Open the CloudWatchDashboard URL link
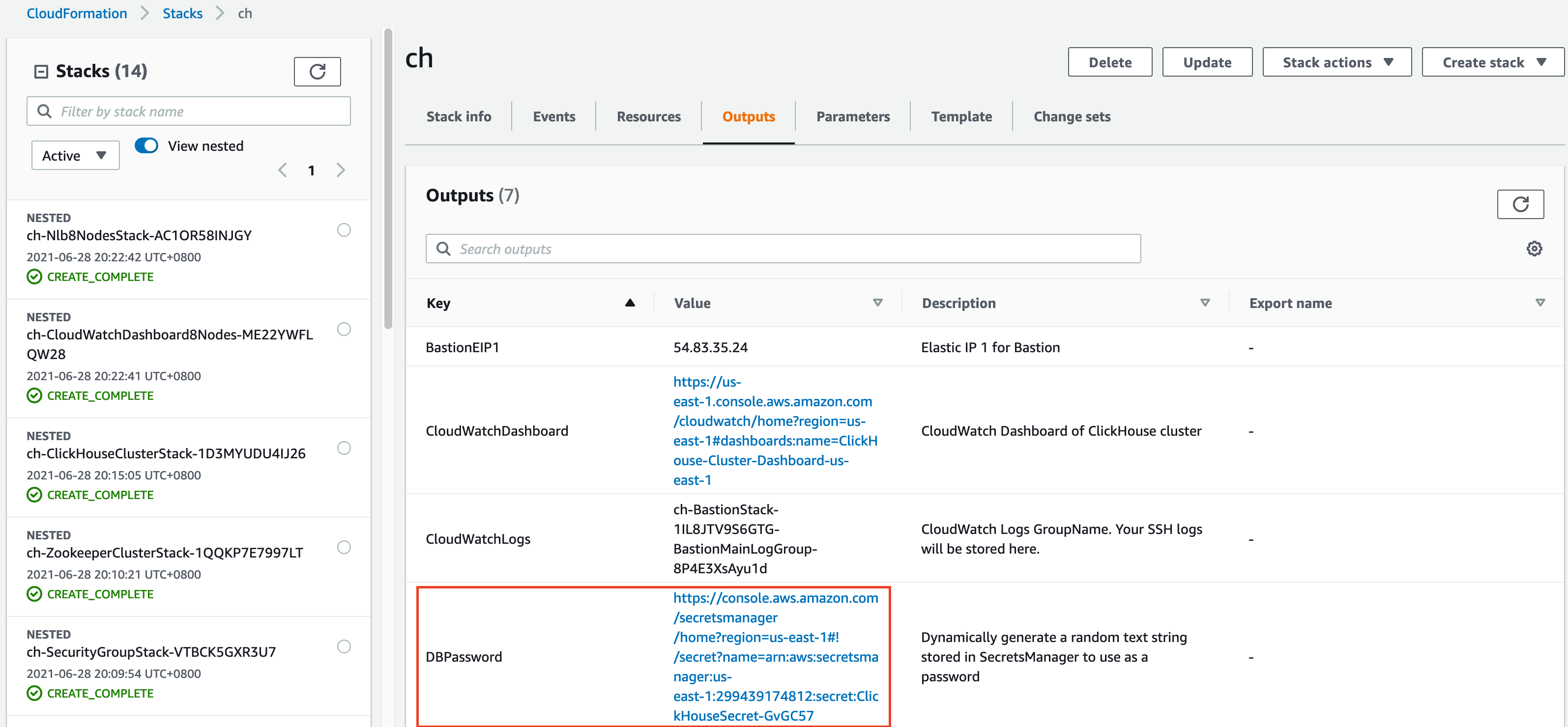 coord(775,431)
